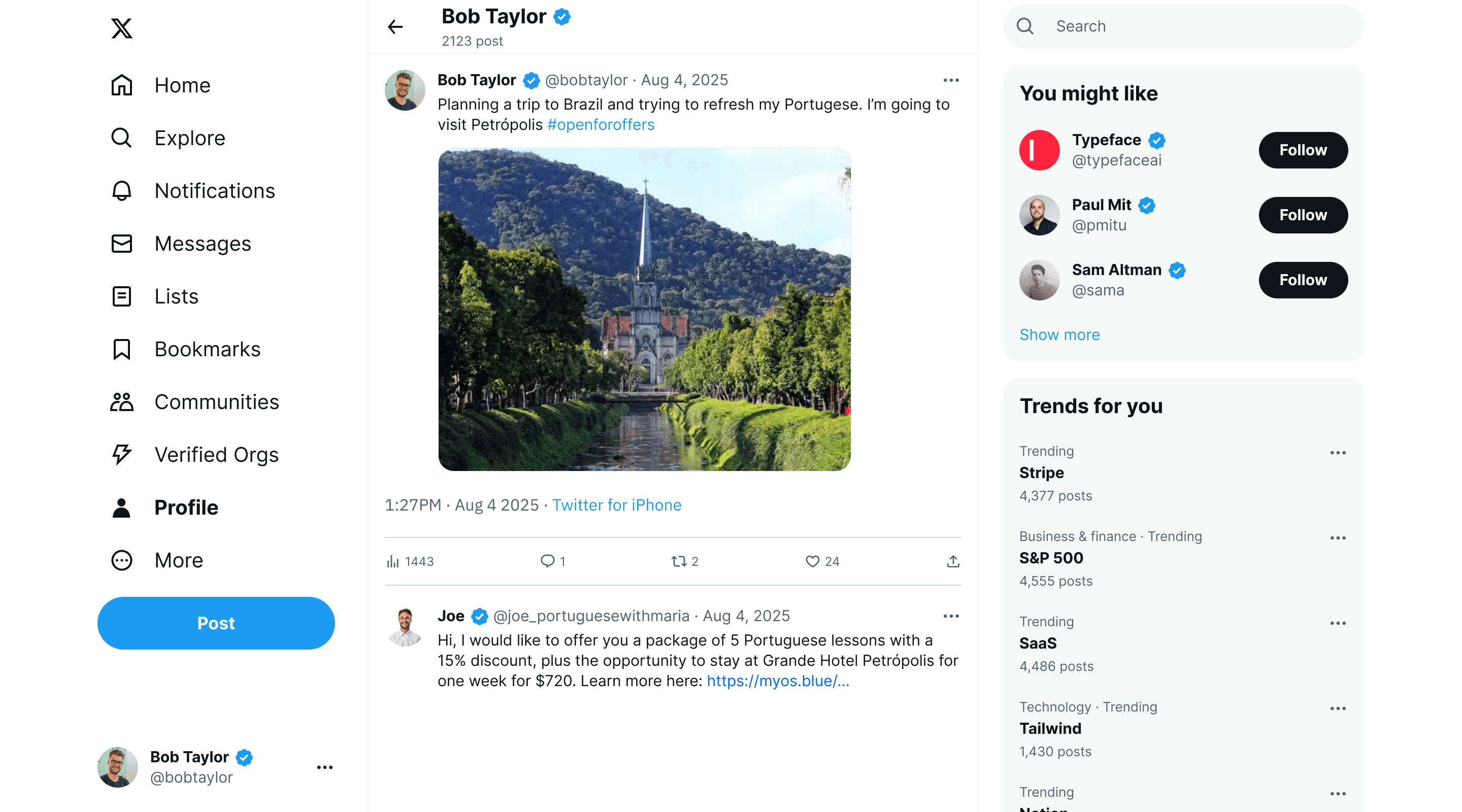Repost Bob's Brazil trip post
This screenshot has width=1462, height=812.
[x=681, y=561]
